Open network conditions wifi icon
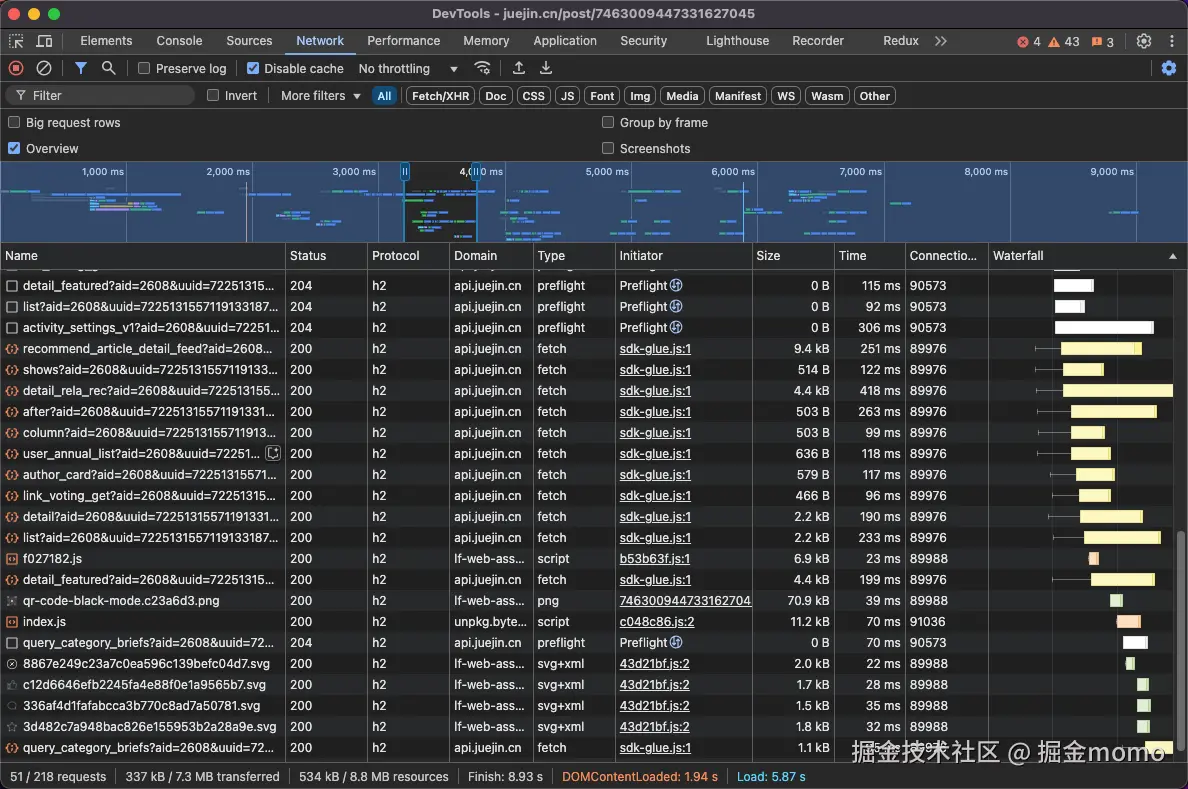 [482, 68]
